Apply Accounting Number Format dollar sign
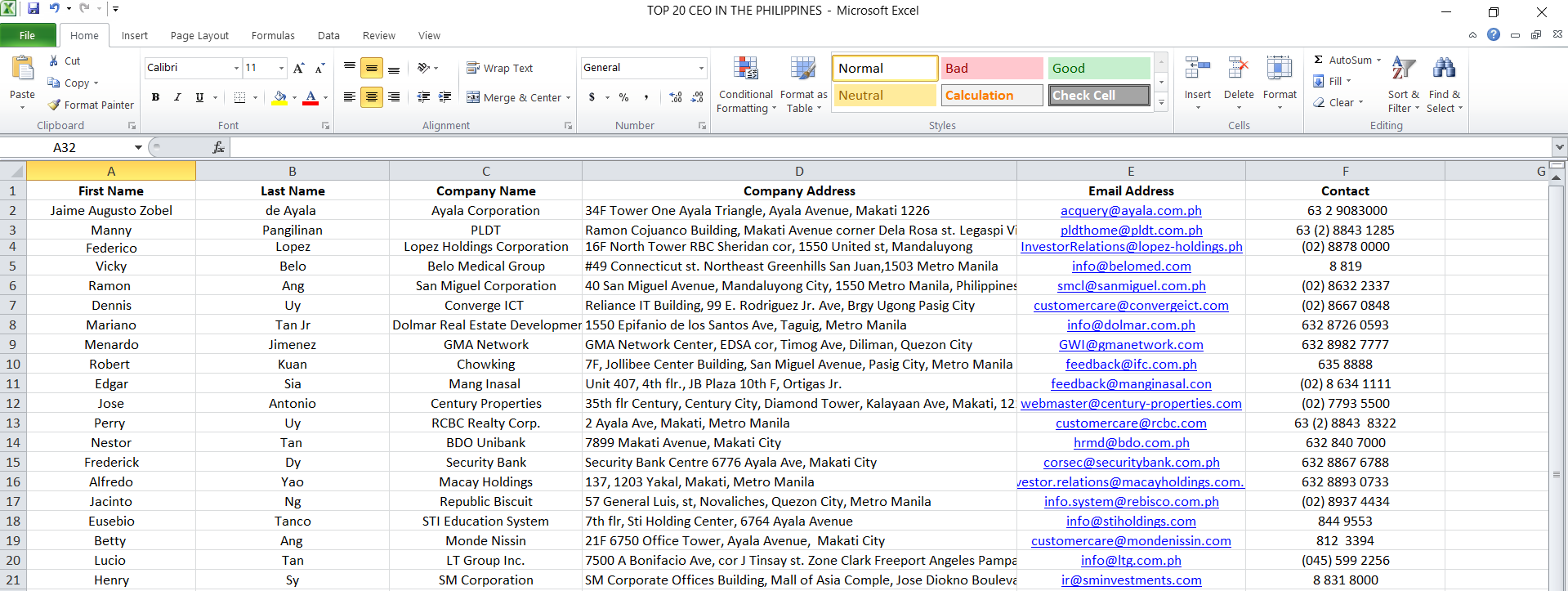The width and height of the screenshot is (1568, 591). [x=592, y=97]
